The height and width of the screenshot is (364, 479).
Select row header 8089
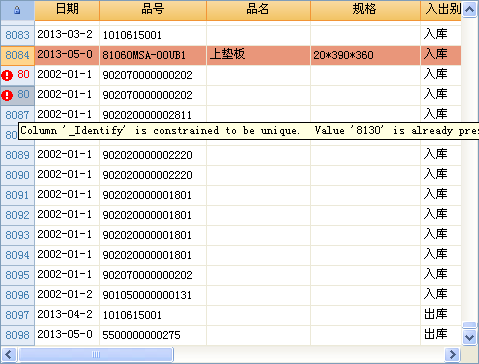[17, 155]
